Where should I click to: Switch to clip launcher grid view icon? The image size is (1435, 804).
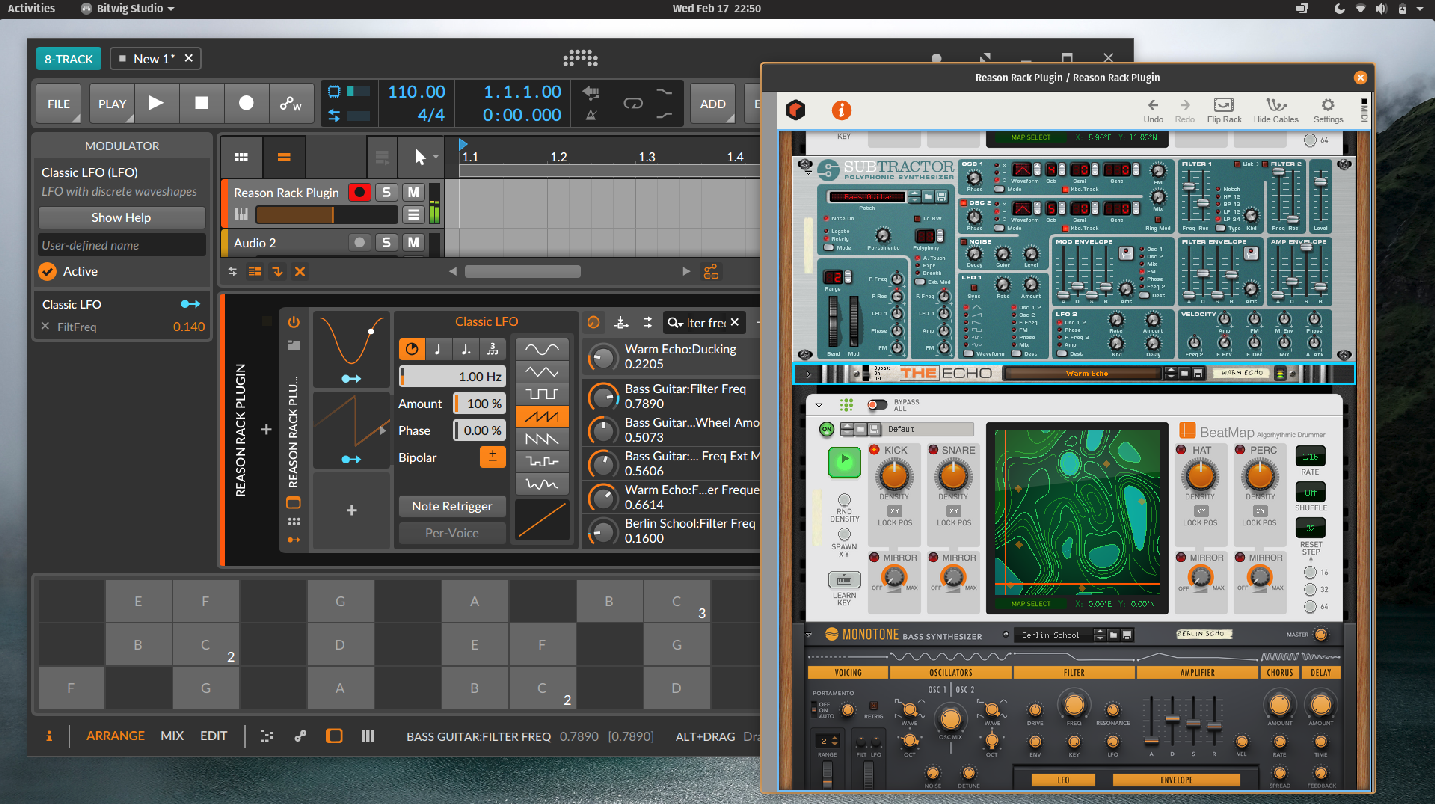tap(241, 157)
